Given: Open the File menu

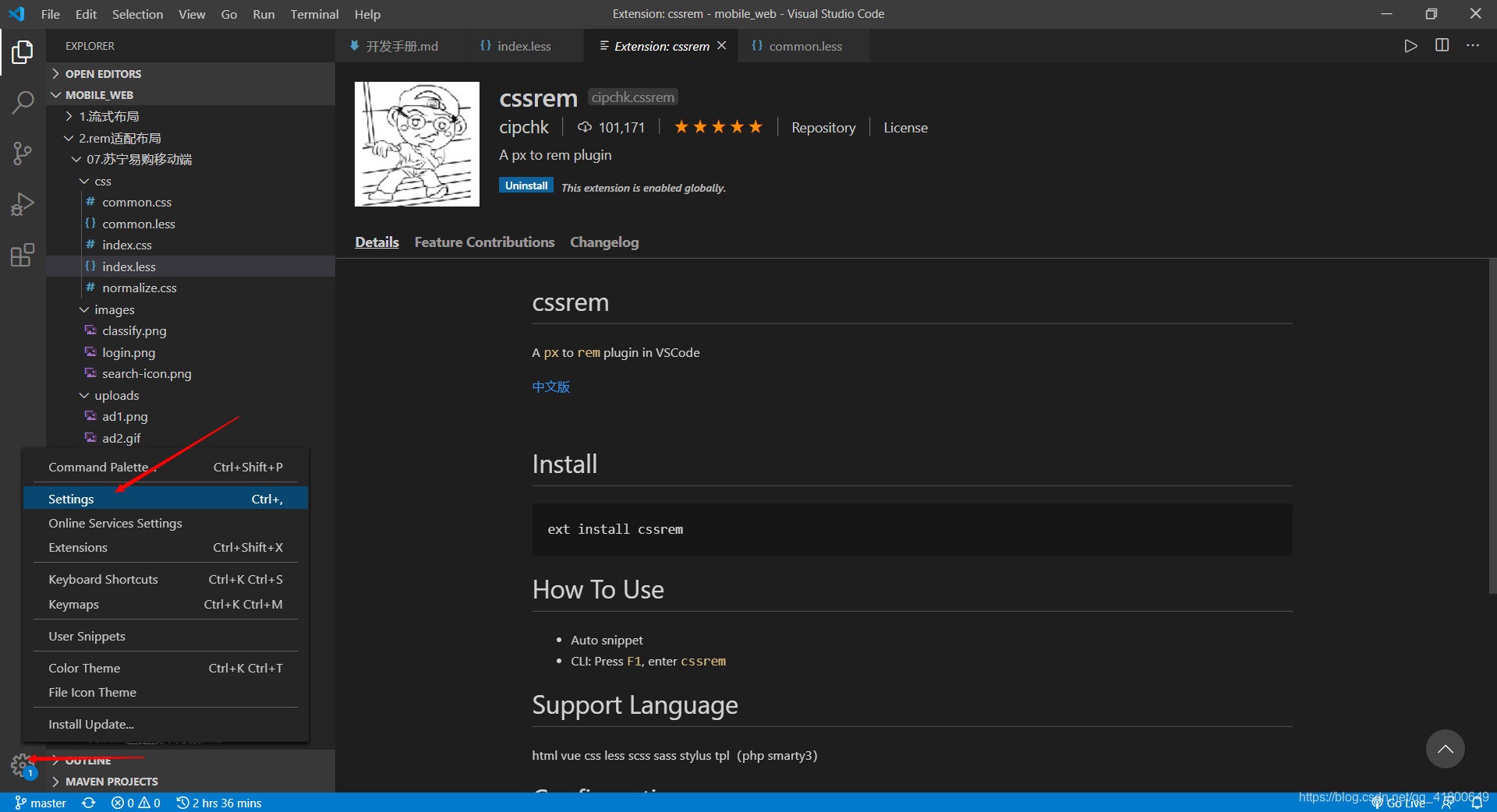Looking at the screenshot, I should [51, 14].
